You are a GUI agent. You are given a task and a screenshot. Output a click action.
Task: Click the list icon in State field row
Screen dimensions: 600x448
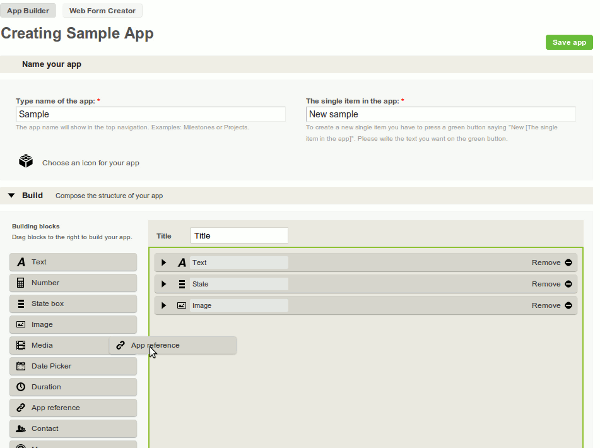point(182,284)
